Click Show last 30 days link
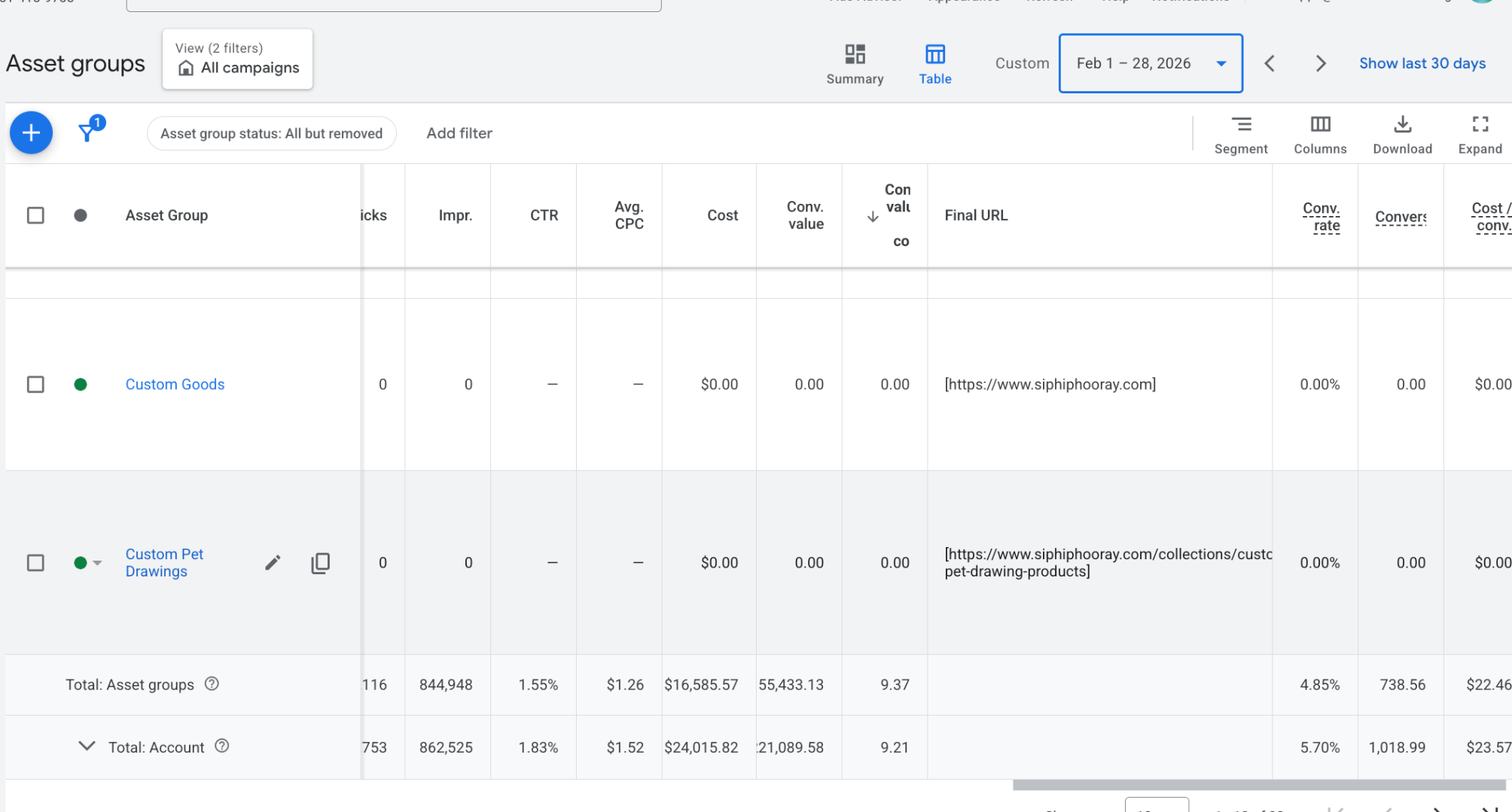Viewport: 1512px width, 812px height. point(1422,63)
